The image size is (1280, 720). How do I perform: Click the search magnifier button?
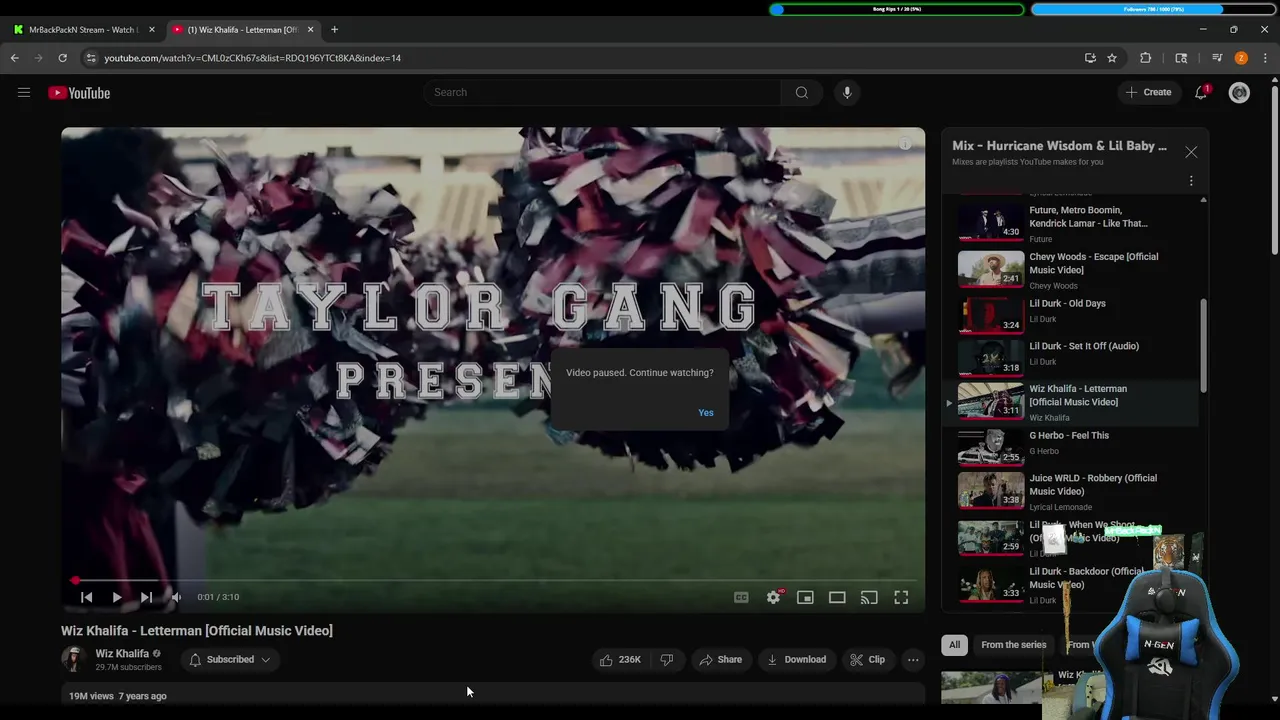click(x=801, y=92)
